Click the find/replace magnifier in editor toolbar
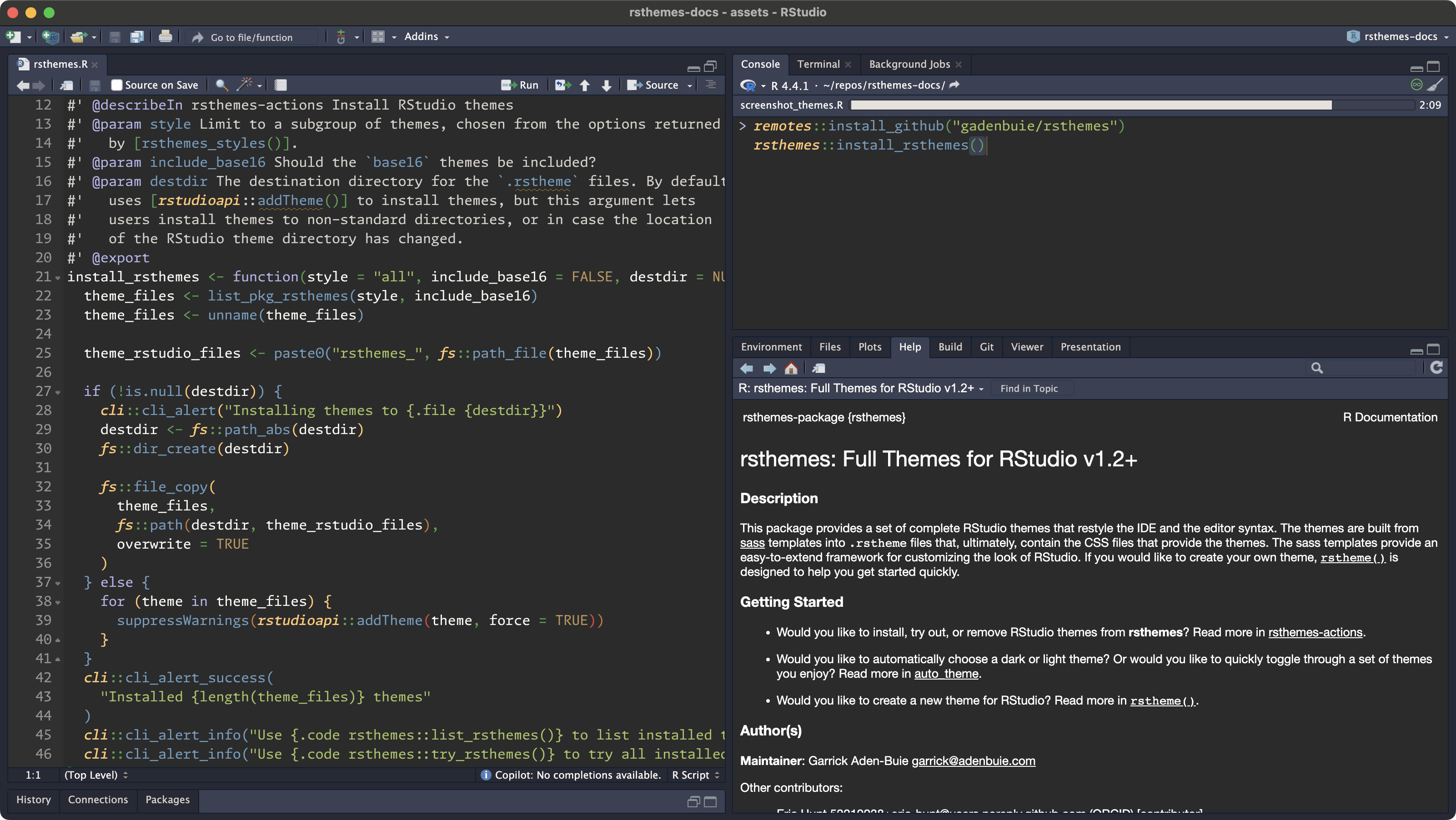Screen dimensions: 1456x820 (221, 85)
